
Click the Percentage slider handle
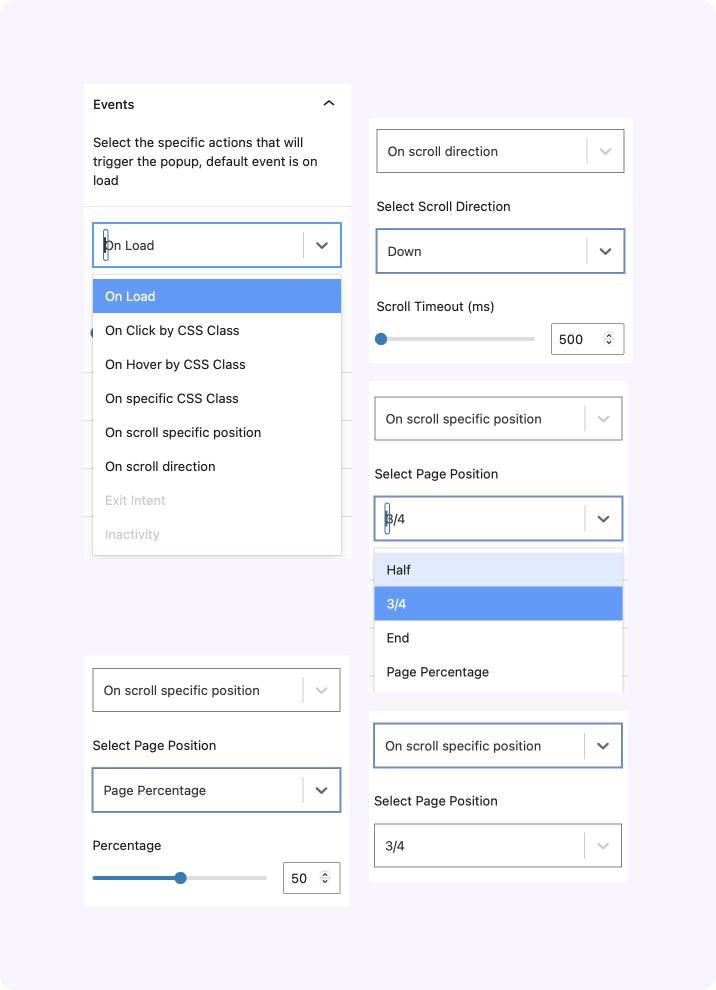[x=180, y=878]
